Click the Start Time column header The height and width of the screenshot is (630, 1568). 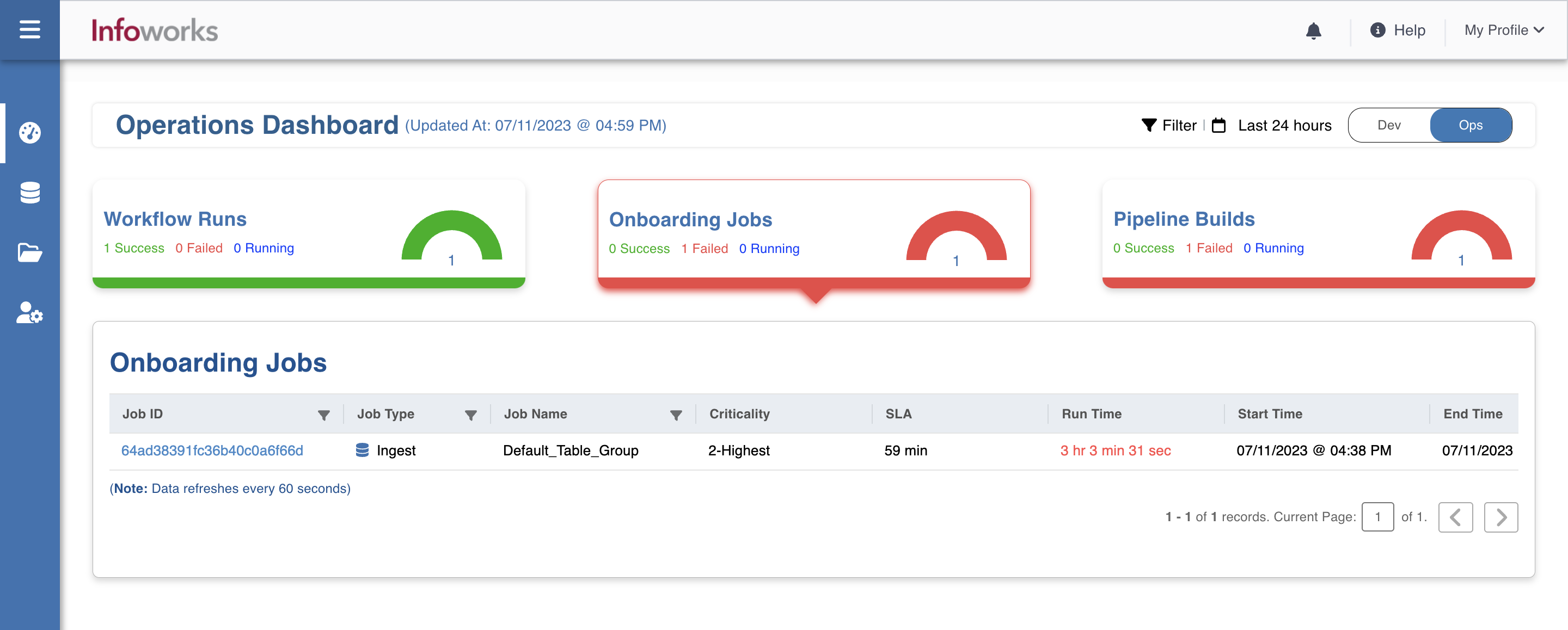click(1270, 414)
